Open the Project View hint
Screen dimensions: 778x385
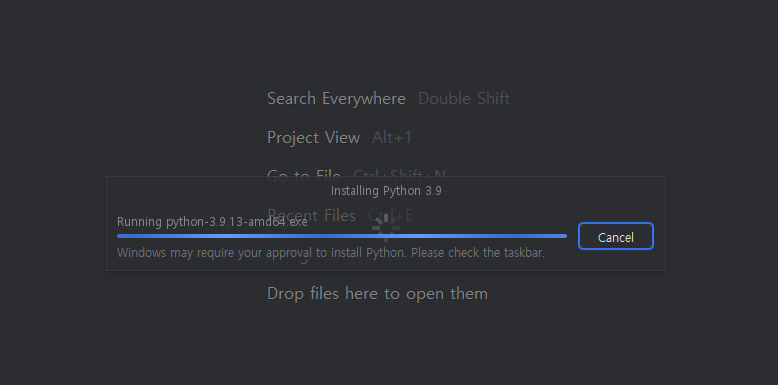[314, 137]
